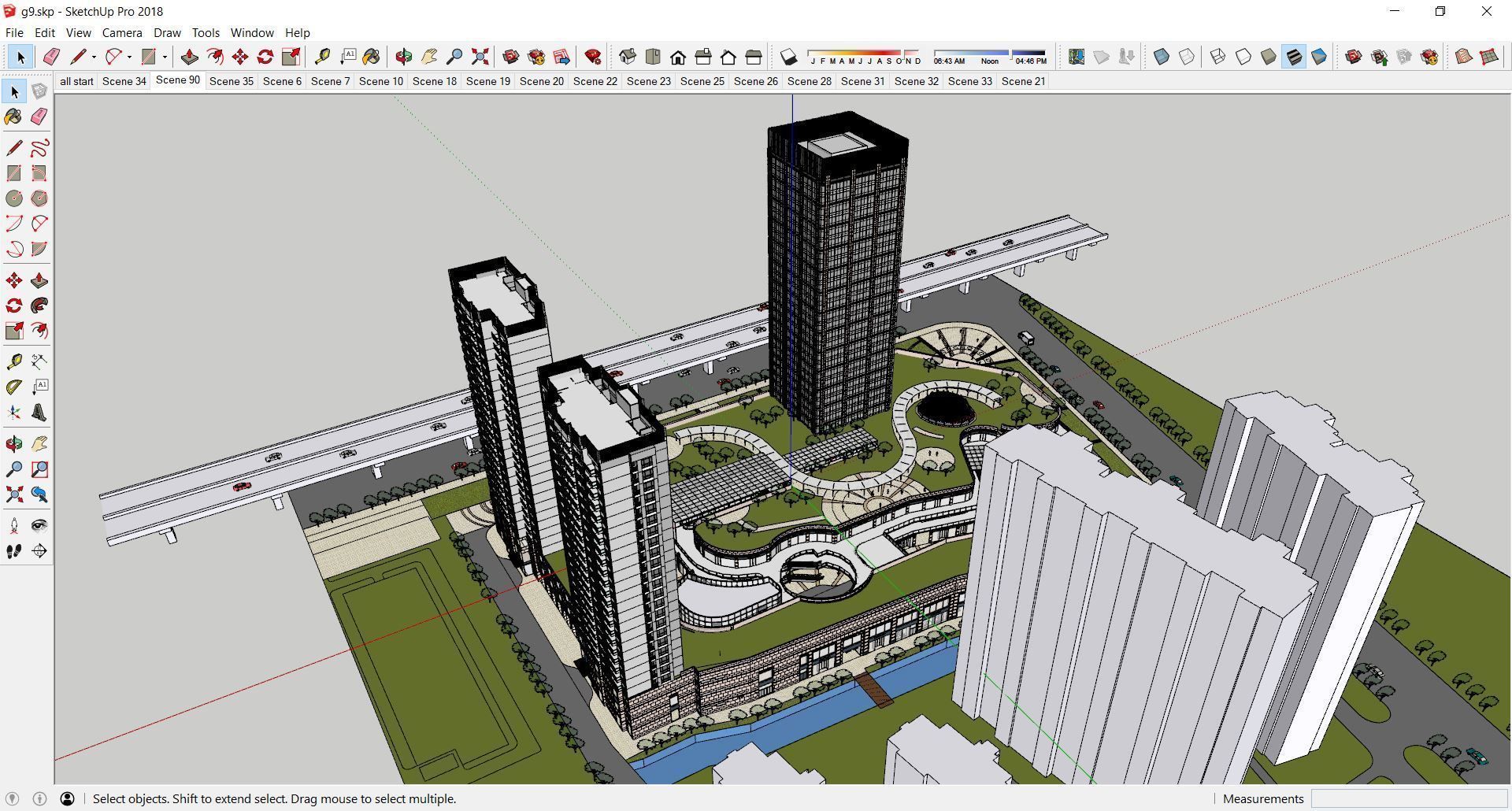Click the geo-location status bar icon
This screenshot has width=1512, height=811.
pos(12,798)
